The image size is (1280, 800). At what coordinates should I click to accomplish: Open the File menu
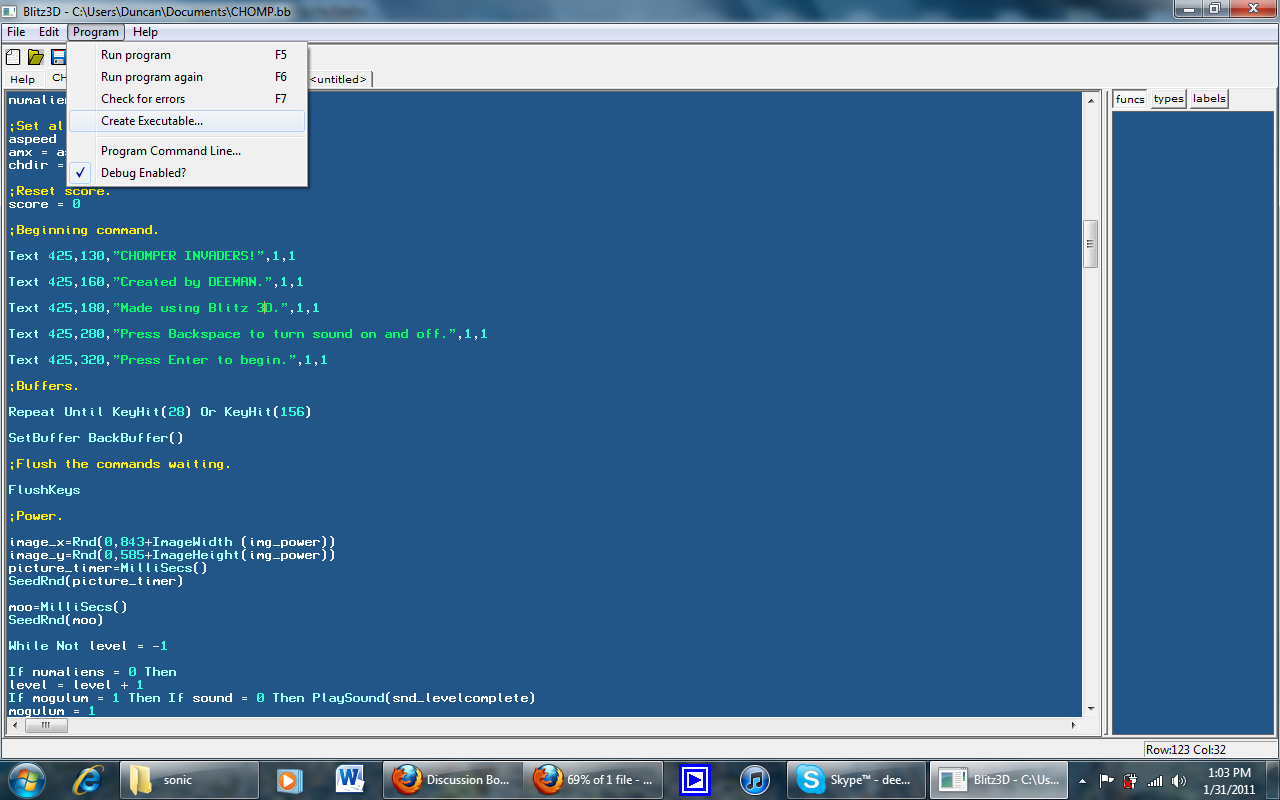tap(16, 32)
